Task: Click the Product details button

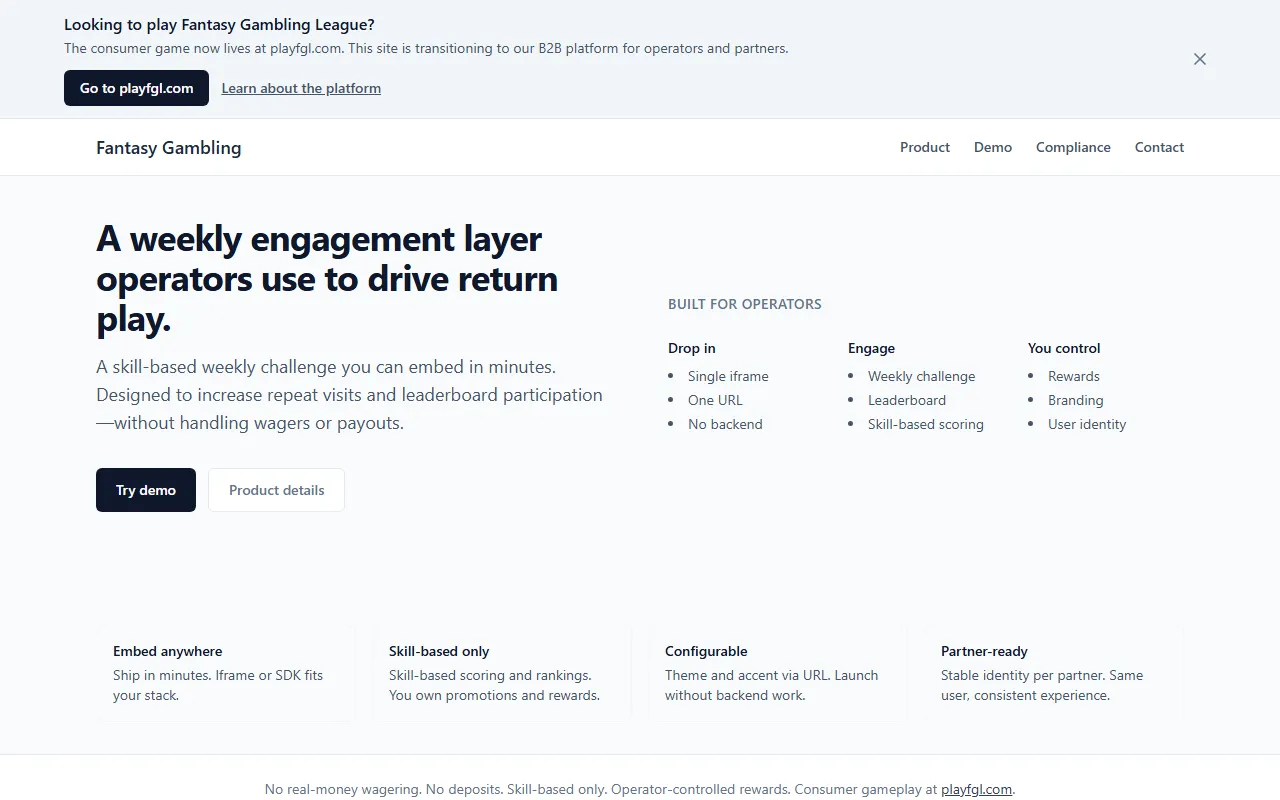Action: tap(276, 490)
